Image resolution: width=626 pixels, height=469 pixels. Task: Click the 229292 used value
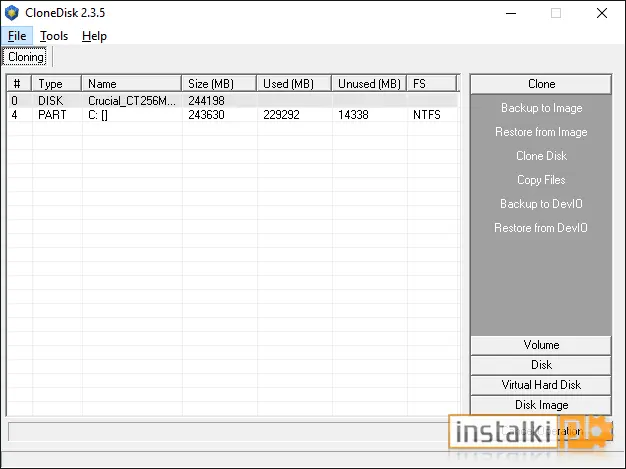click(281, 115)
